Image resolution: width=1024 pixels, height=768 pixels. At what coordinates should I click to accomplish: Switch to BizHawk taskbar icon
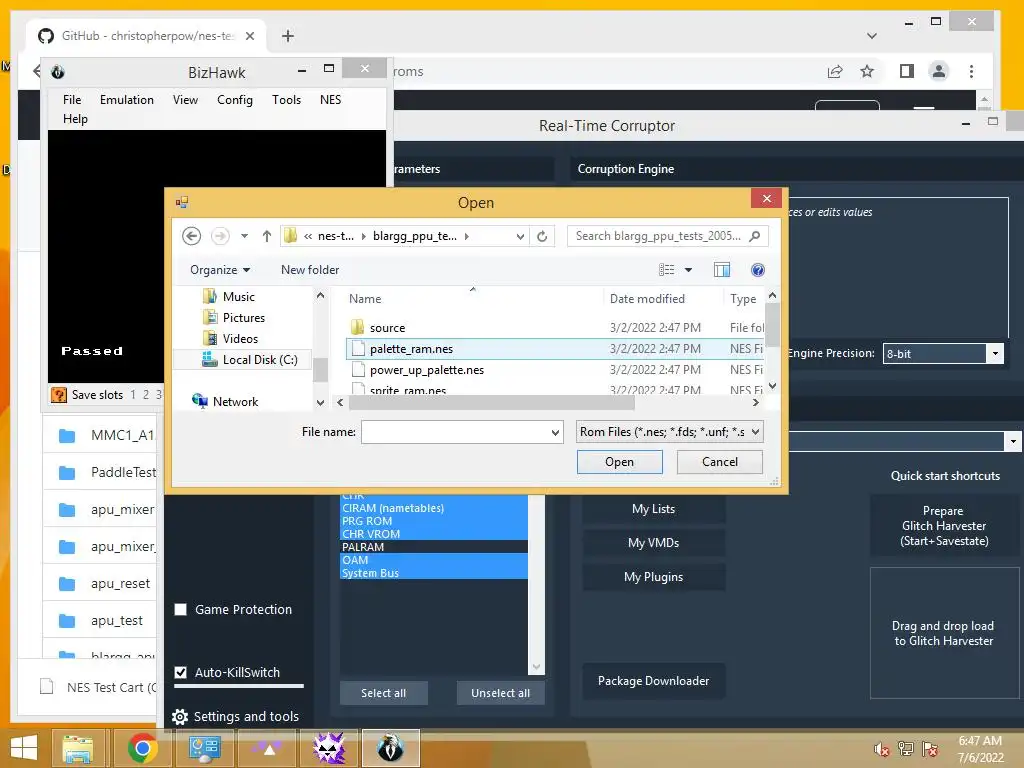pyautogui.click(x=391, y=748)
